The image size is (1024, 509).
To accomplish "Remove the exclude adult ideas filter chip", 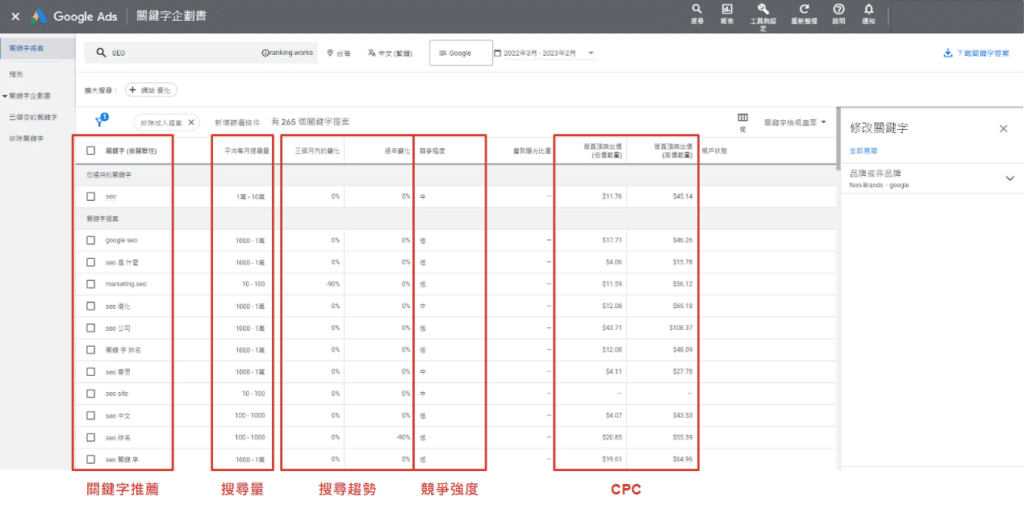I will coord(191,122).
